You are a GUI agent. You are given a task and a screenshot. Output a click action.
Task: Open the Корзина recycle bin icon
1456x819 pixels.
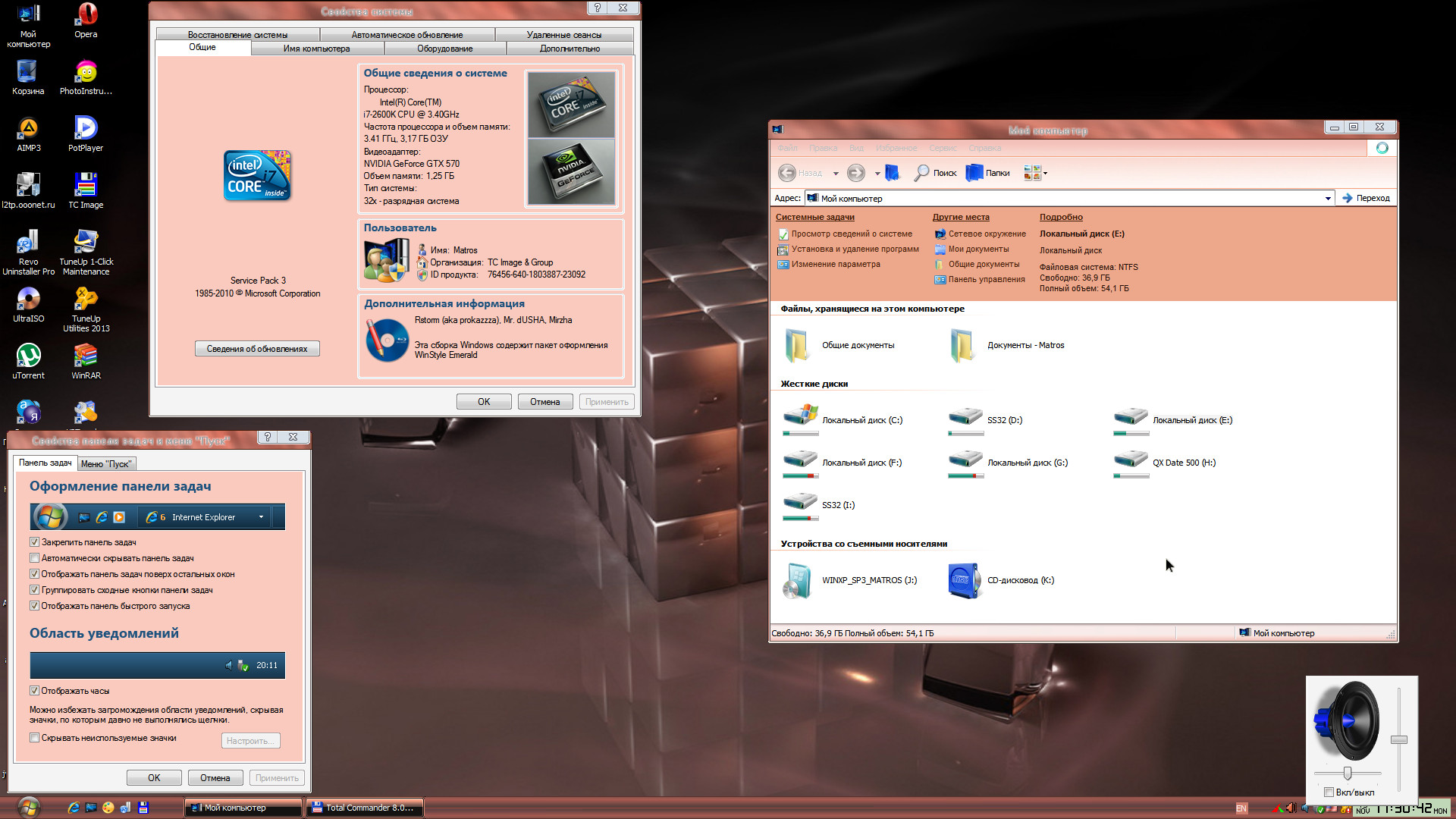28,77
